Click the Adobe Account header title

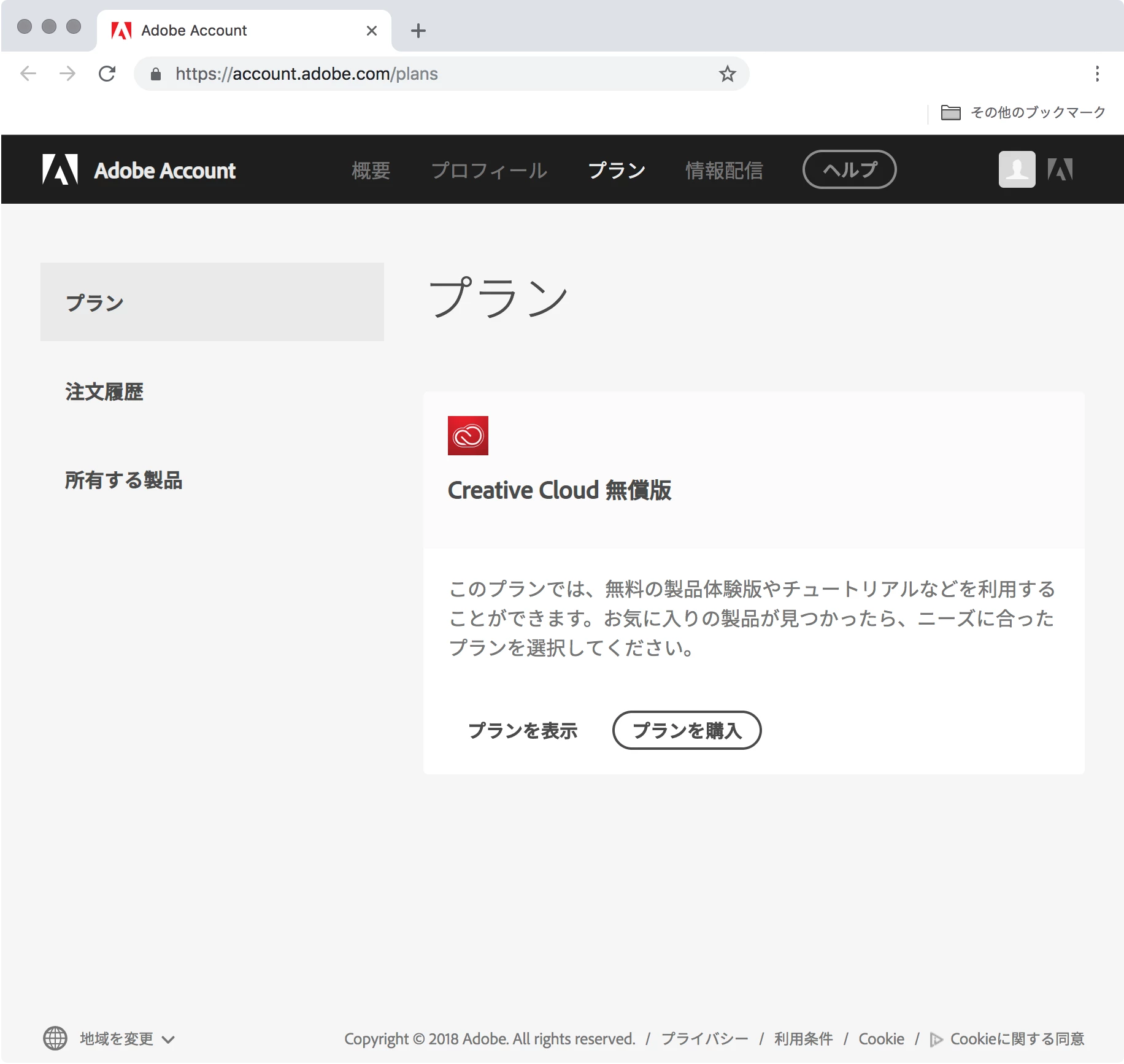[x=164, y=171]
